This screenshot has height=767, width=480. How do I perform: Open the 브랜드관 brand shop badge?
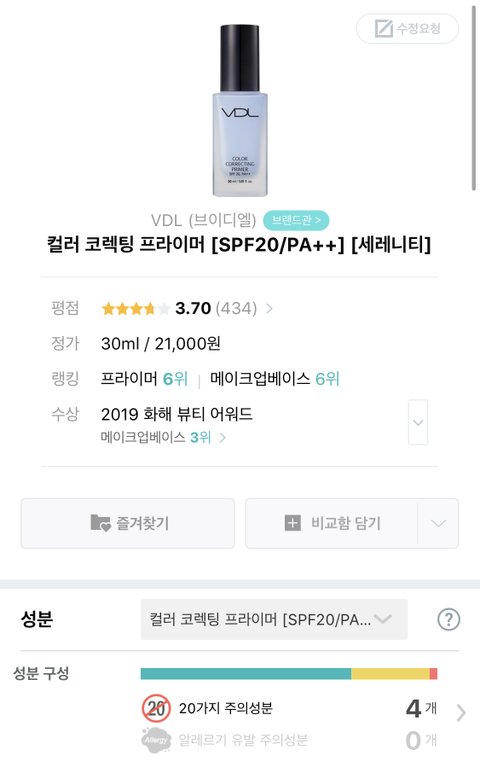click(296, 220)
